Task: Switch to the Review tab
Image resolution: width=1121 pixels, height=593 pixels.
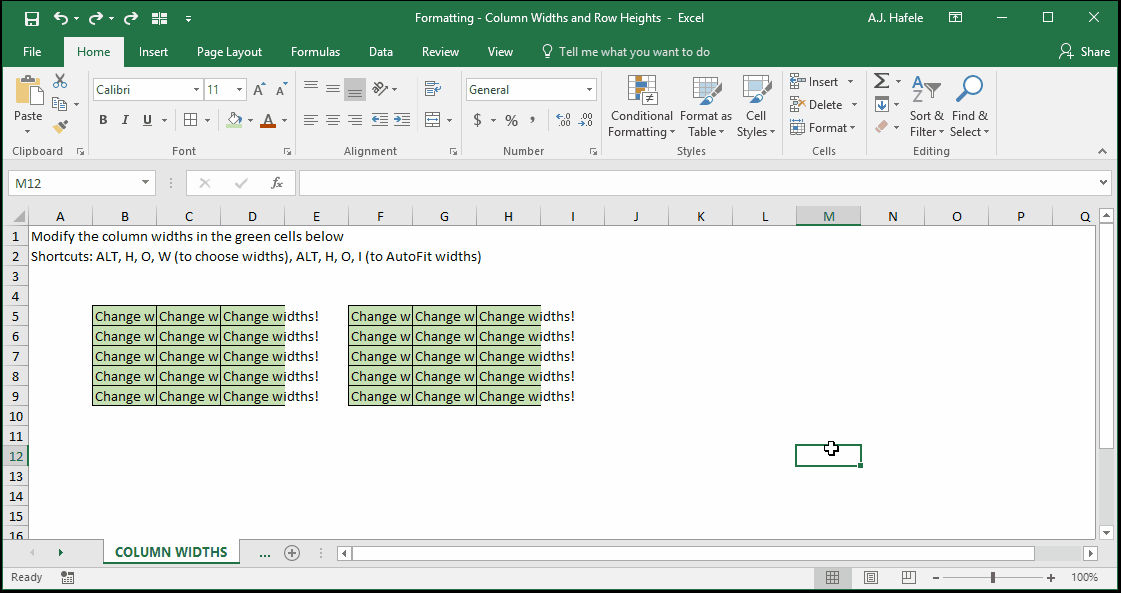Action: [440, 52]
